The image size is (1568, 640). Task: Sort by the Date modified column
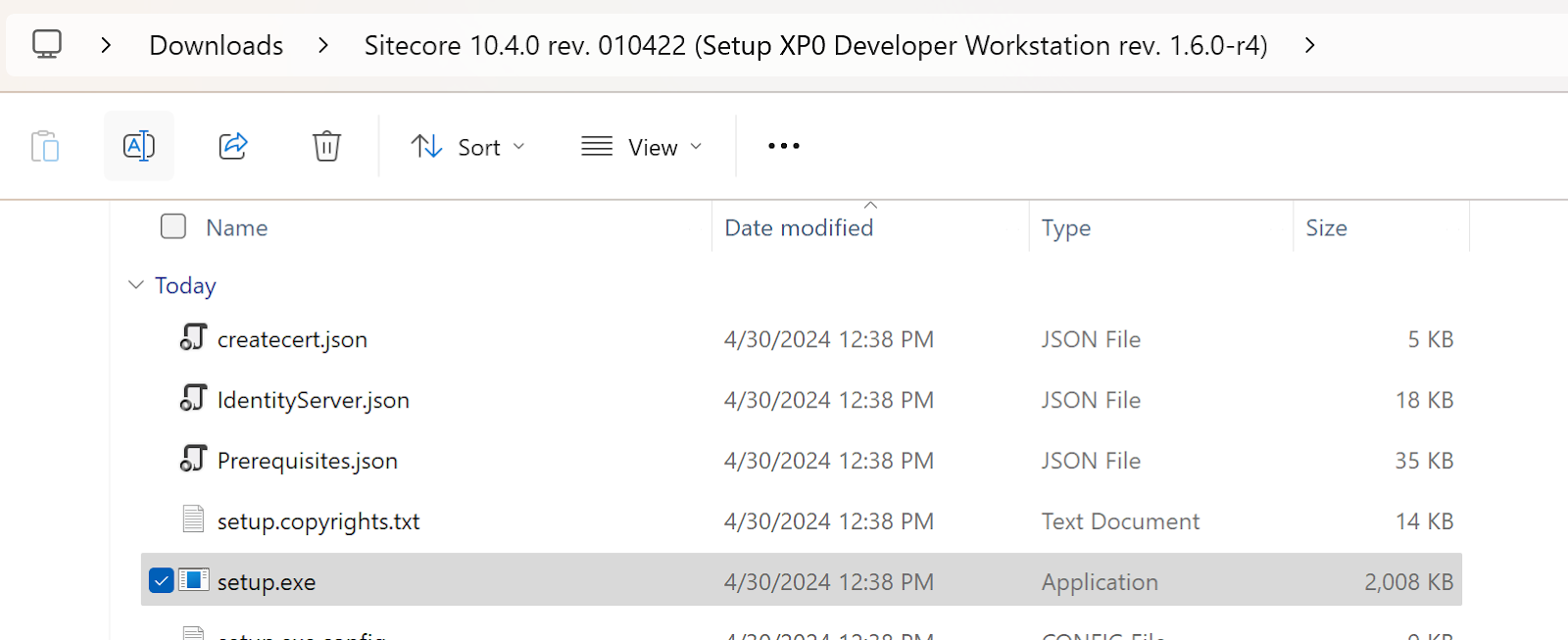click(799, 227)
